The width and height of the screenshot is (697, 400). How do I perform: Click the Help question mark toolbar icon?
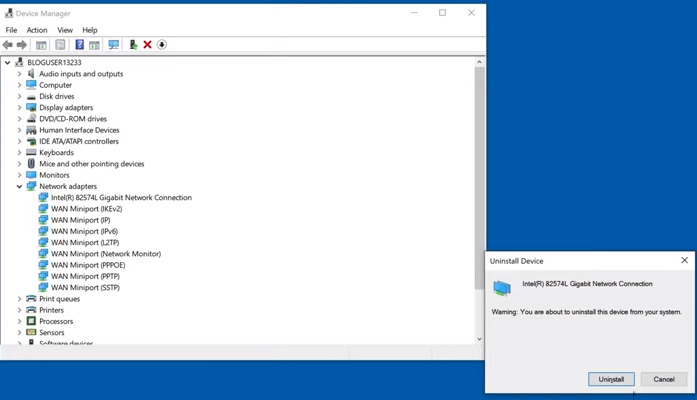point(80,44)
